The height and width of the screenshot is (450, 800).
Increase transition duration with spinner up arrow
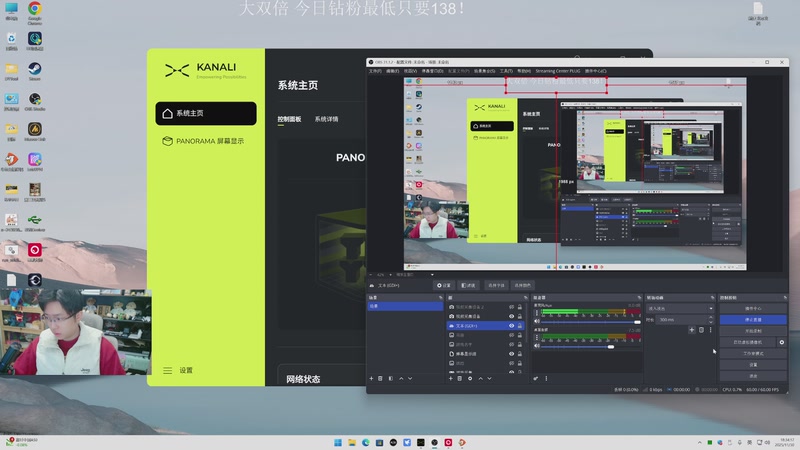pyautogui.click(x=711, y=317)
